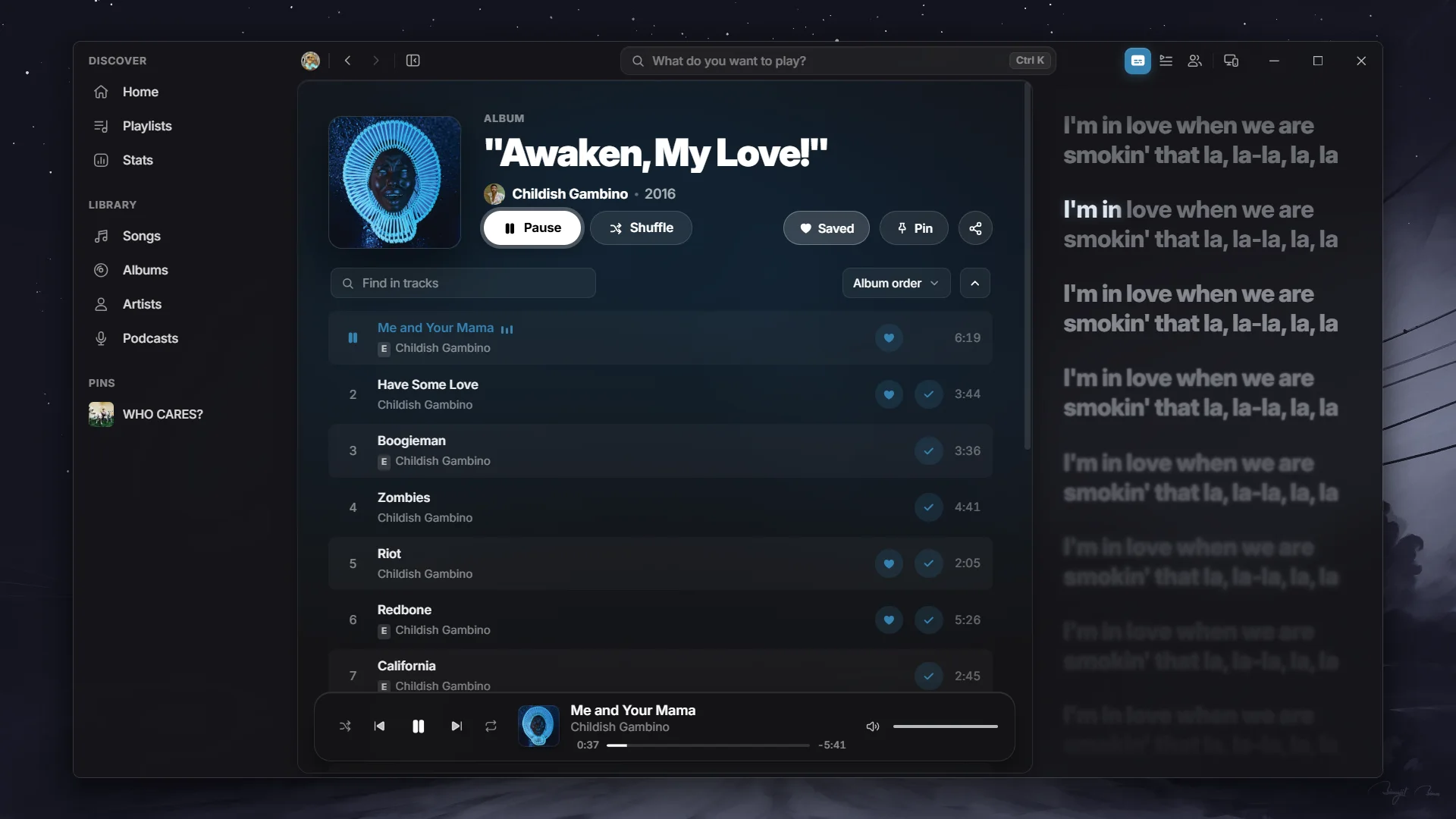Focus the Find in tracks field
The image size is (1456, 819).
coord(463,283)
